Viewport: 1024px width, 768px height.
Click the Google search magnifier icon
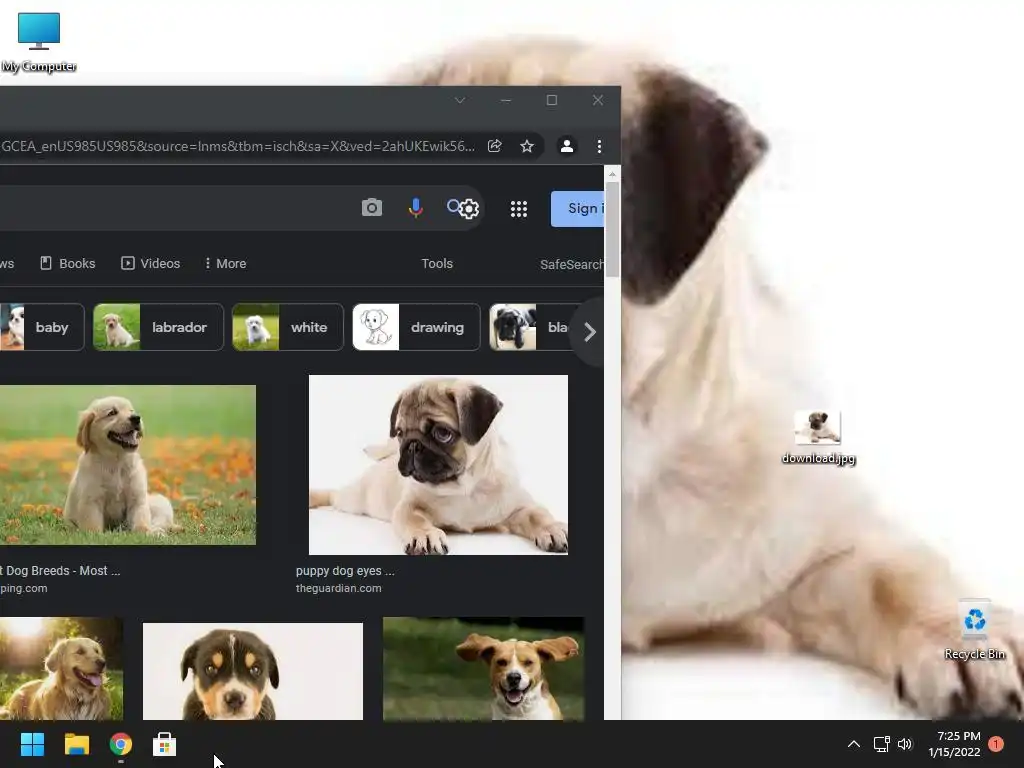(453, 206)
